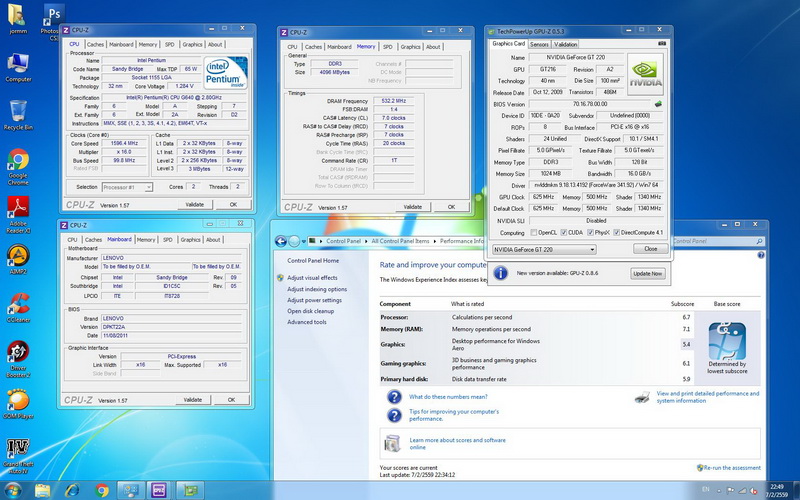Click the Update Now button
The width and height of the screenshot is (800, 500).
[647, 273]
